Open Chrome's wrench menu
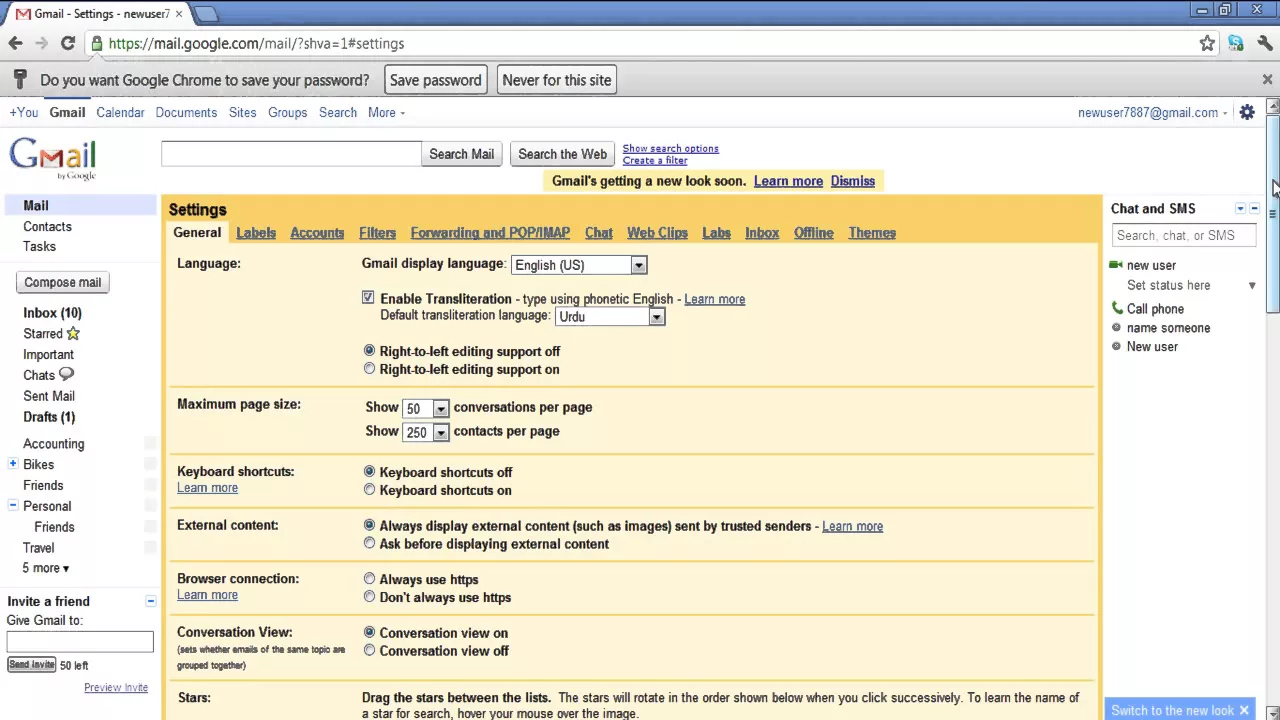Viewport: 1280px width, 720px height. pos(1265,43)
